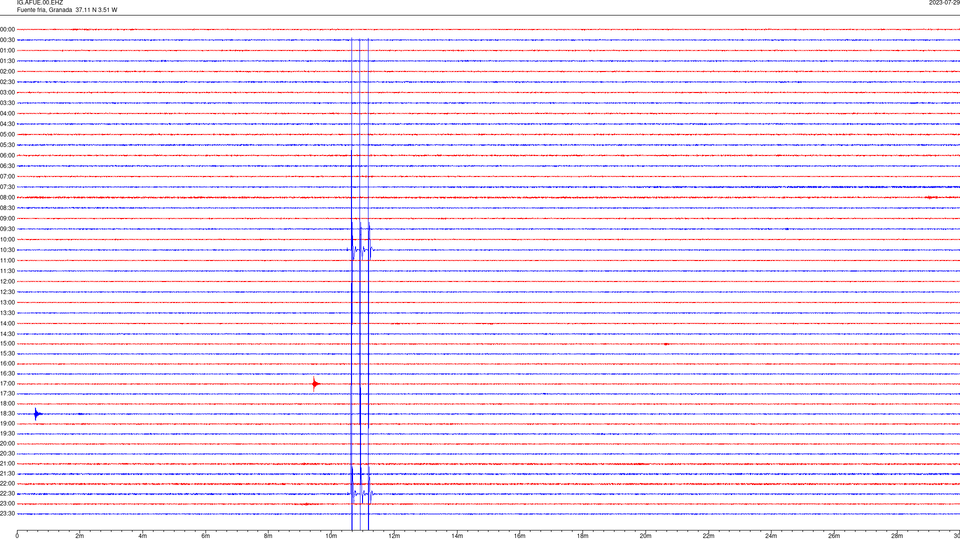
Task: Click the small red blip on the 15:00 trace
Action: tap(666, 344)
